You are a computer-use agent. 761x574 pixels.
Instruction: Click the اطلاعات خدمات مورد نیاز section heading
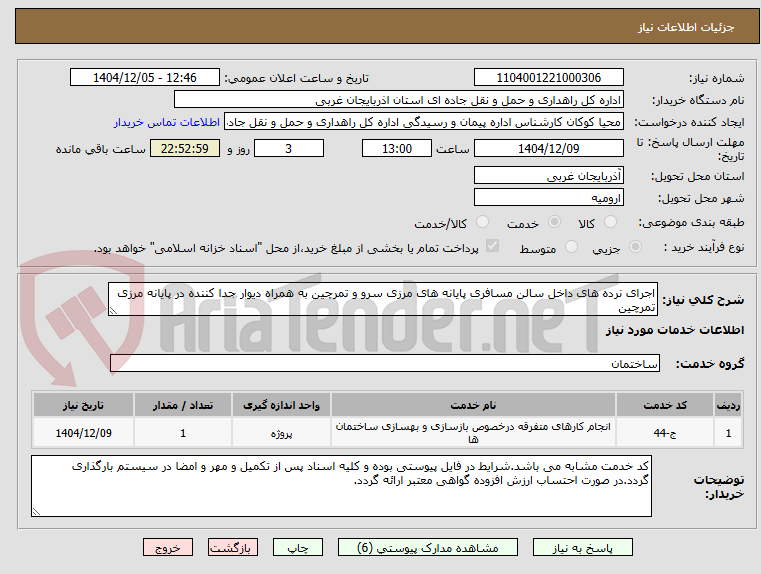click(675, 330)
